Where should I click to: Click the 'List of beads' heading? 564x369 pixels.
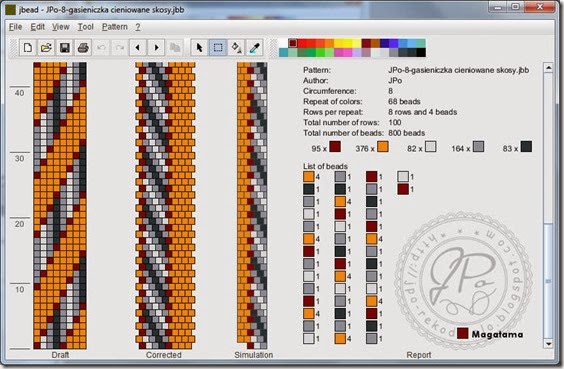pyautogui.click(x=325, y=166)
